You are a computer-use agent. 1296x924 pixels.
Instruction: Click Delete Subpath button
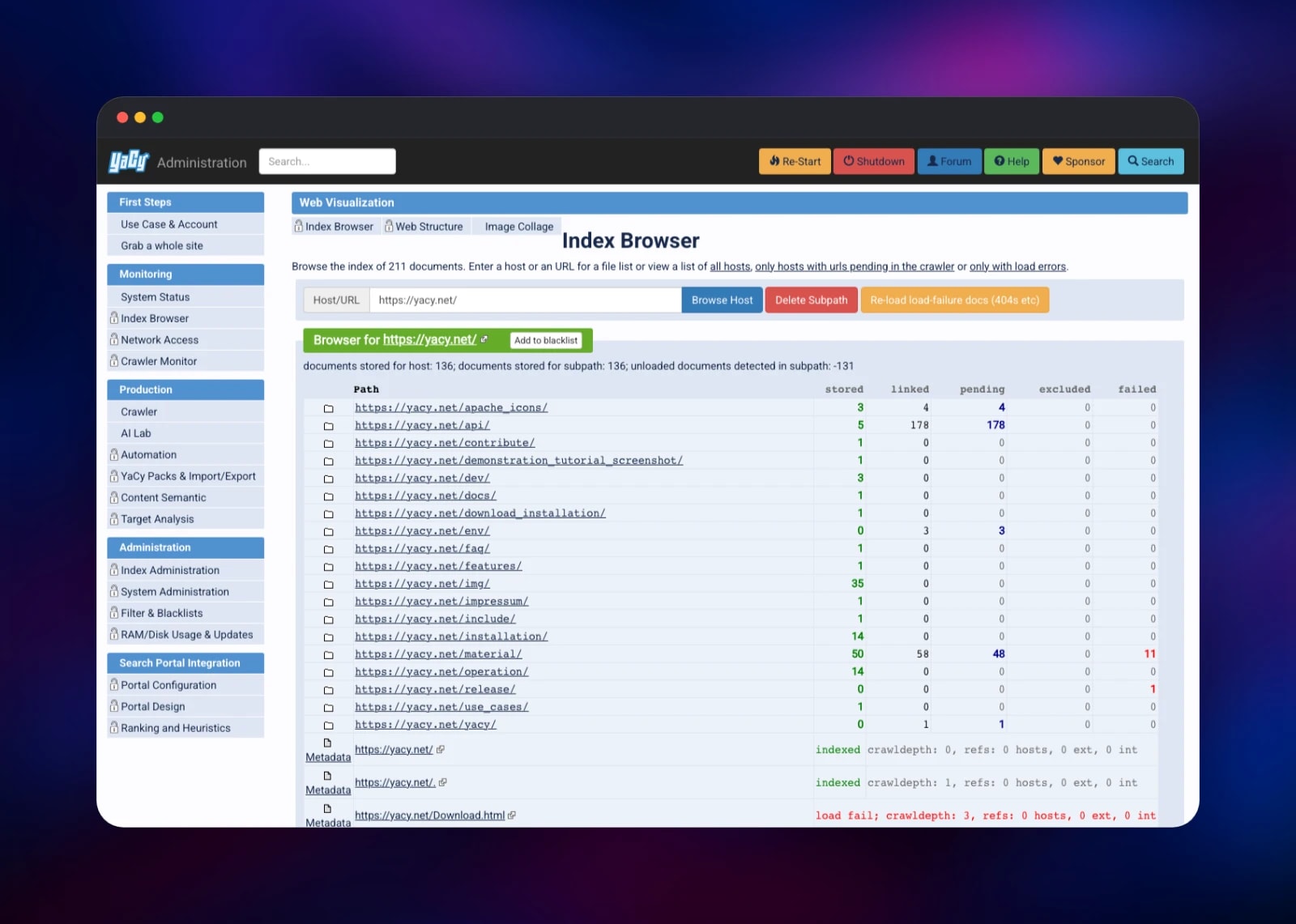[x=811, y=300]
